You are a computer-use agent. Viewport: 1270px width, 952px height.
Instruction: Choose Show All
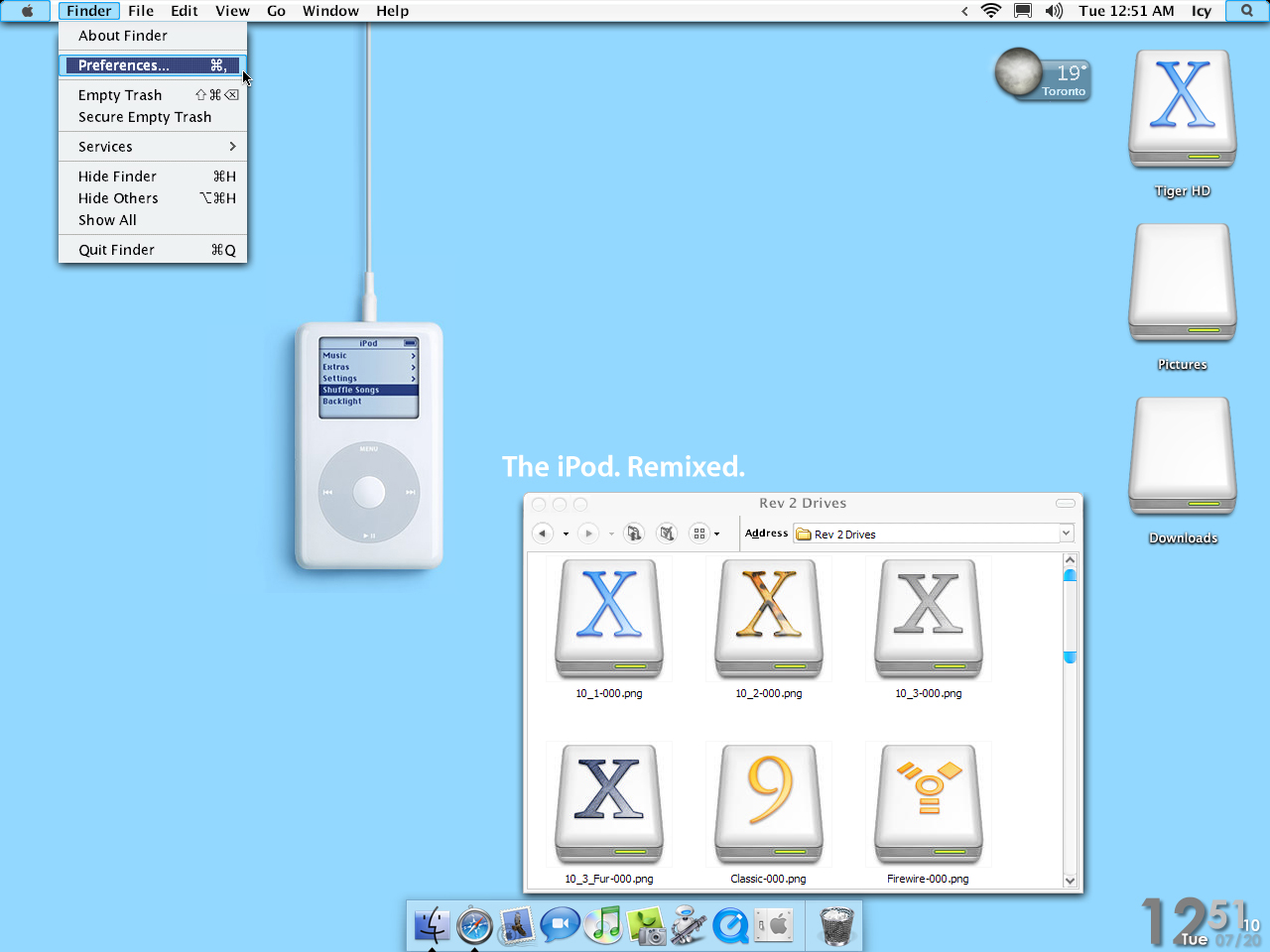point(153,220)
